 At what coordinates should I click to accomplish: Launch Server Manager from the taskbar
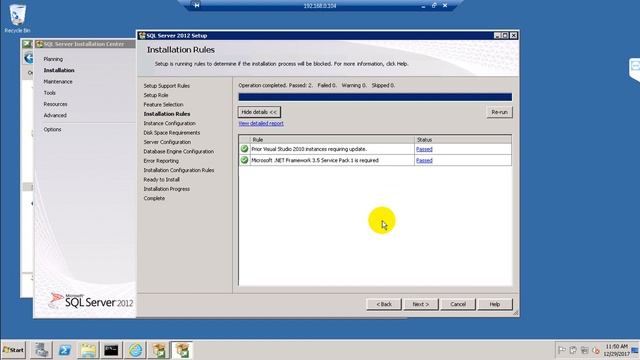41,350
